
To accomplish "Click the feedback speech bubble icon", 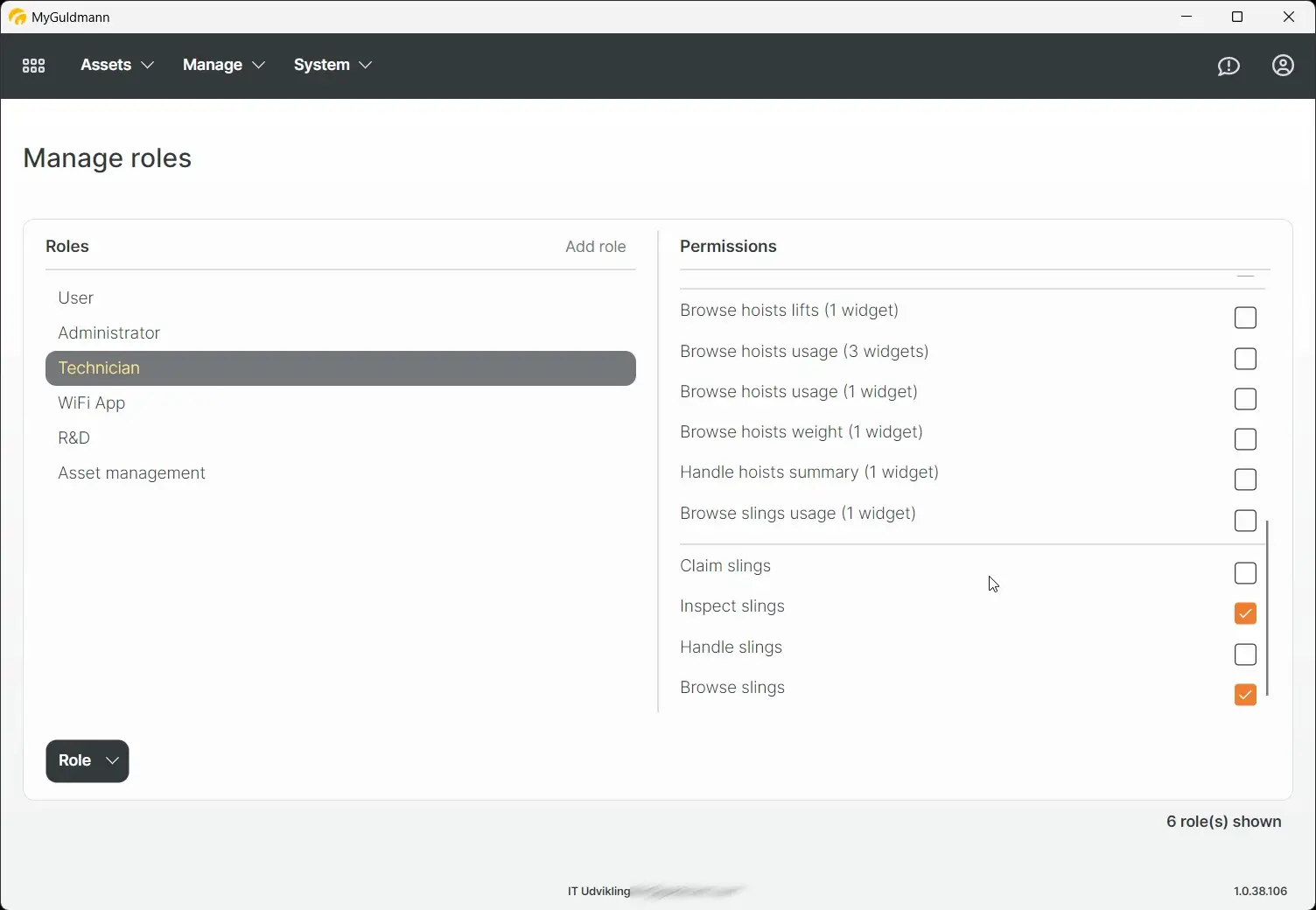I will [1228, 66].
